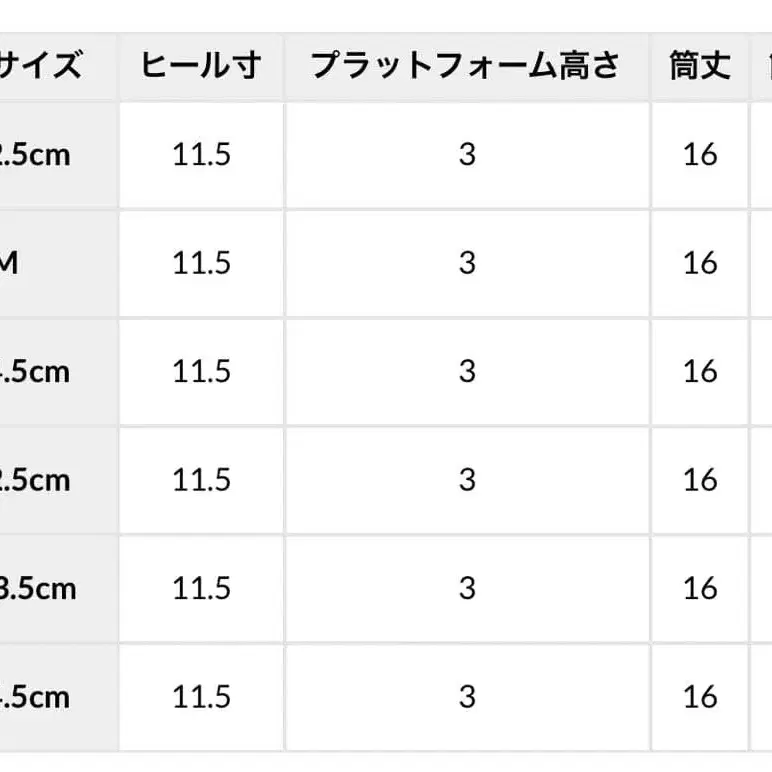The width and height of the screenshot is (772, 772).
Task: Click heel value 11.5 in the 3.5cm row
Action: pyautogui.click(x=201, y=588)
